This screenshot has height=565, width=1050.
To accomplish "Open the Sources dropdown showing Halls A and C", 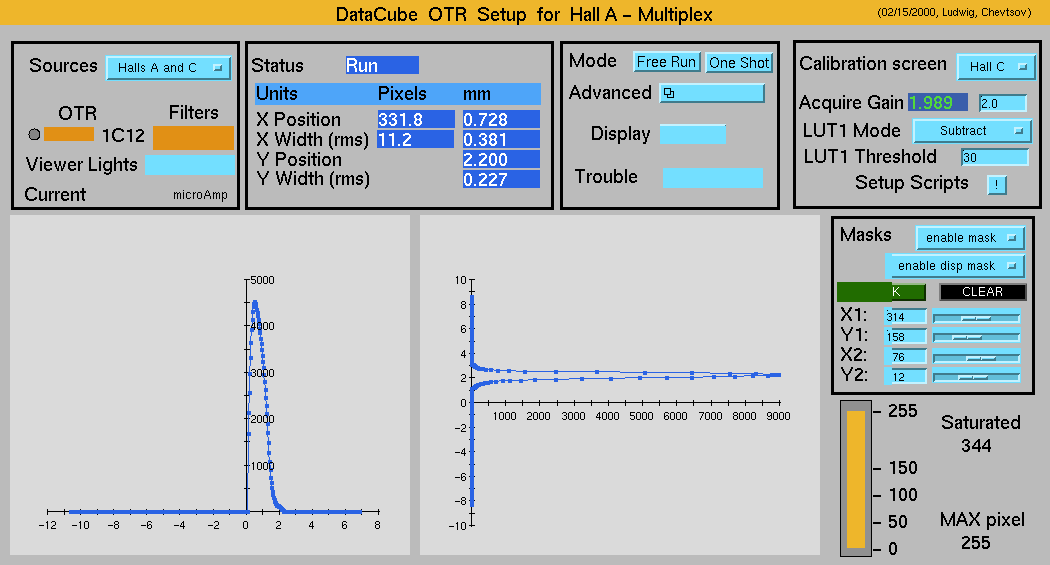I will (x=168, y=68).
